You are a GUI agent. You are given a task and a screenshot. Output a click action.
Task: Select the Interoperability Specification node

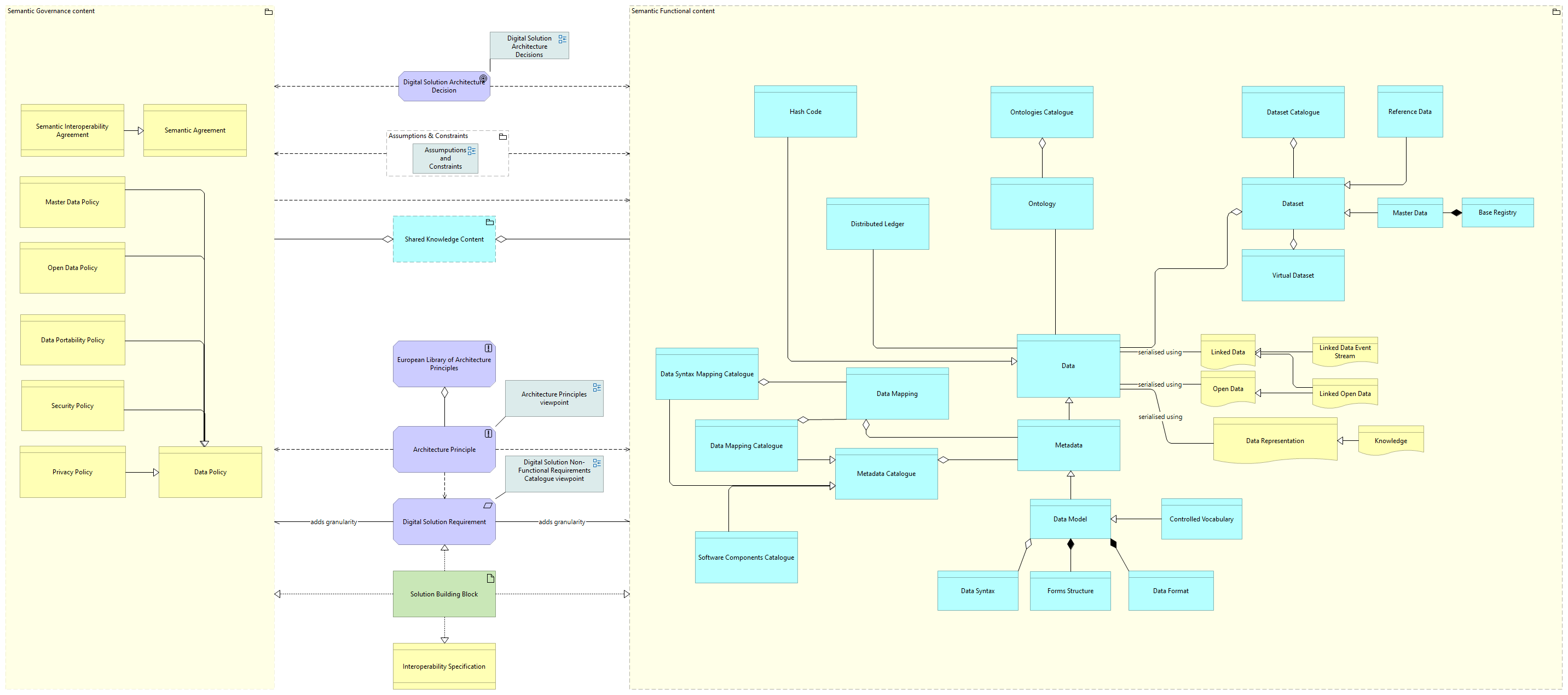point(441,665)
